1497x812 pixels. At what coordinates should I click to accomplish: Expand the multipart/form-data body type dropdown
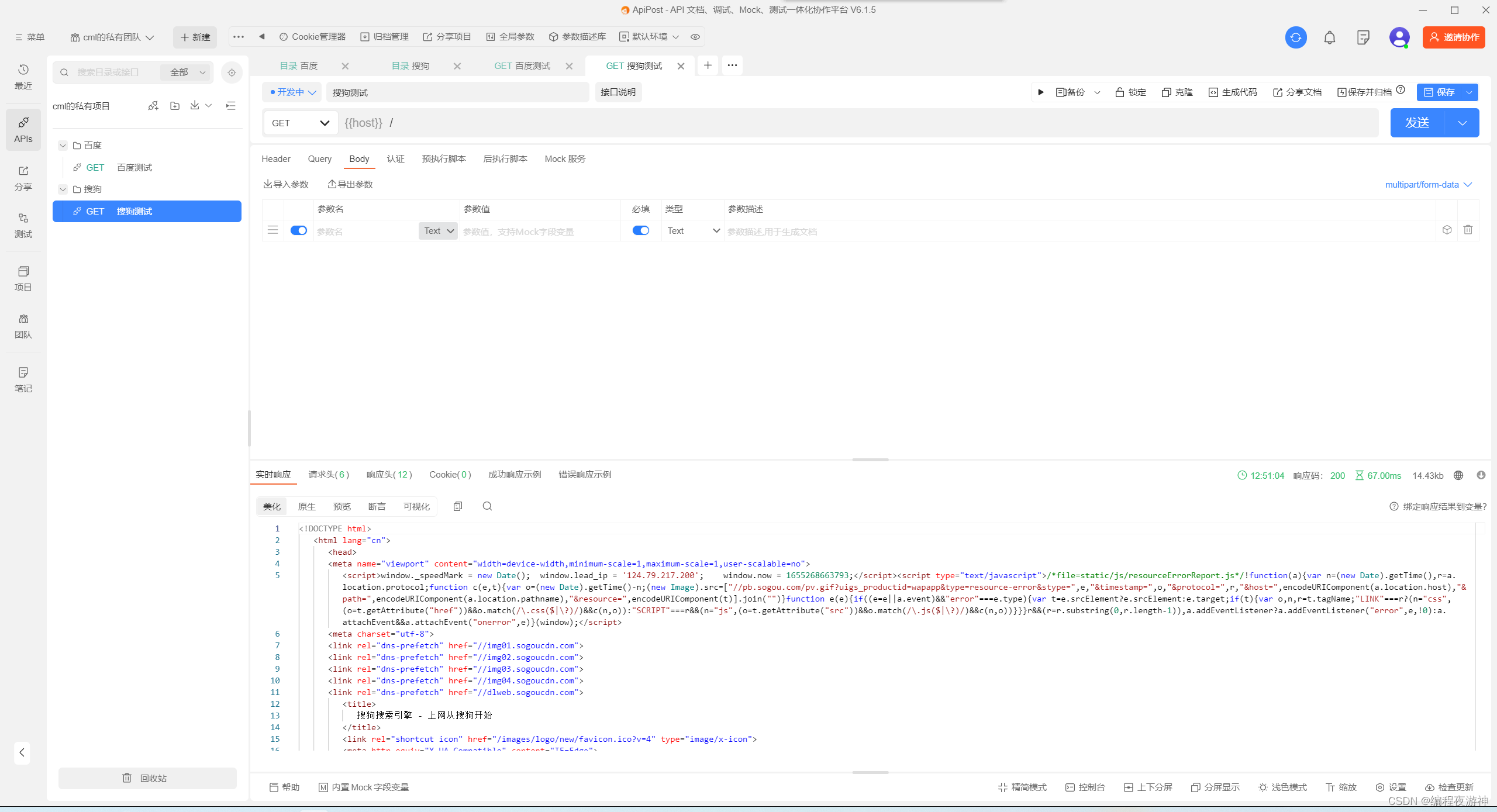pyautogui.click(x=1427, y=185)
